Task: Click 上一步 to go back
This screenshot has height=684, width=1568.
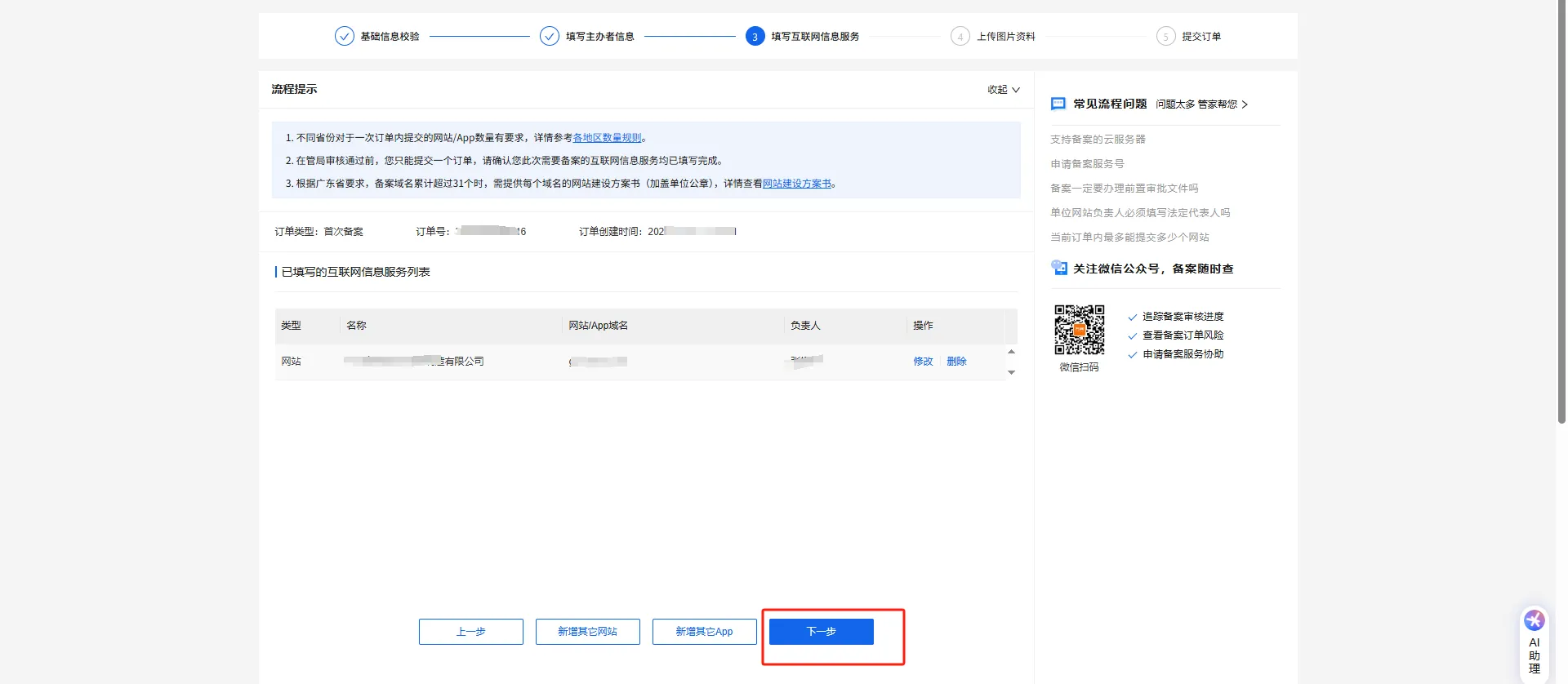Action: pos(470,632)
